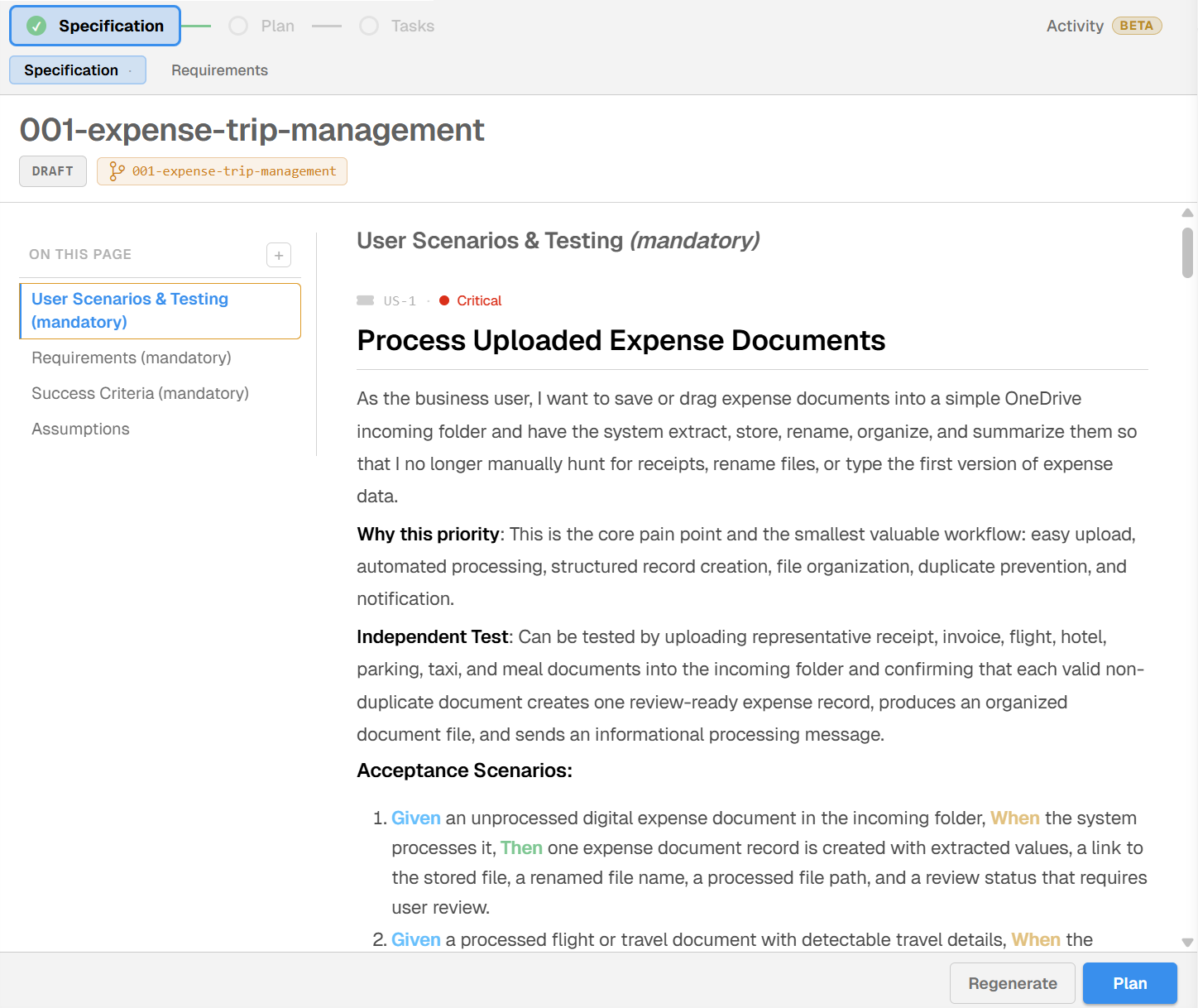Click Given keyword in second acceptance scenario
Screen dimensions: 1198x1008
click(416, 939)
